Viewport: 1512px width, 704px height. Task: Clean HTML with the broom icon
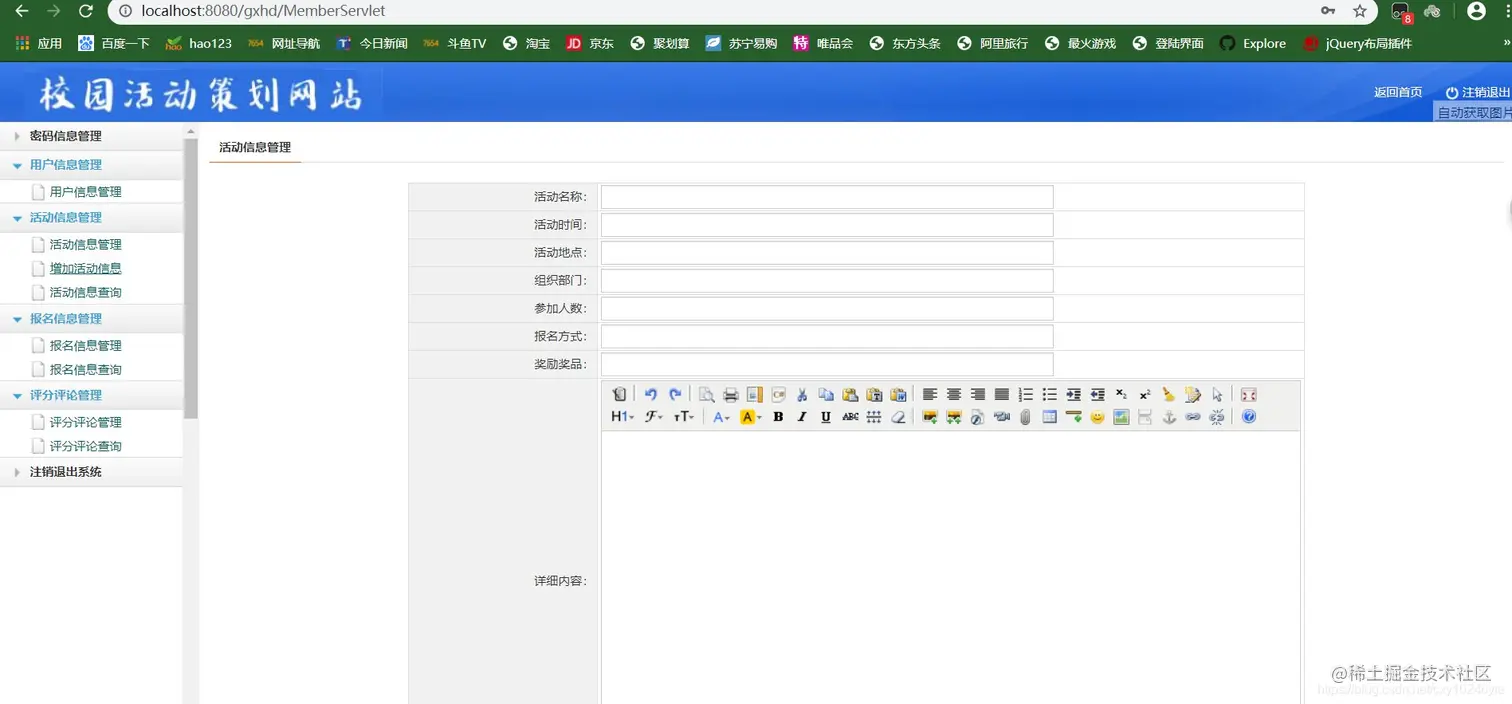[x=1169, y=394]
